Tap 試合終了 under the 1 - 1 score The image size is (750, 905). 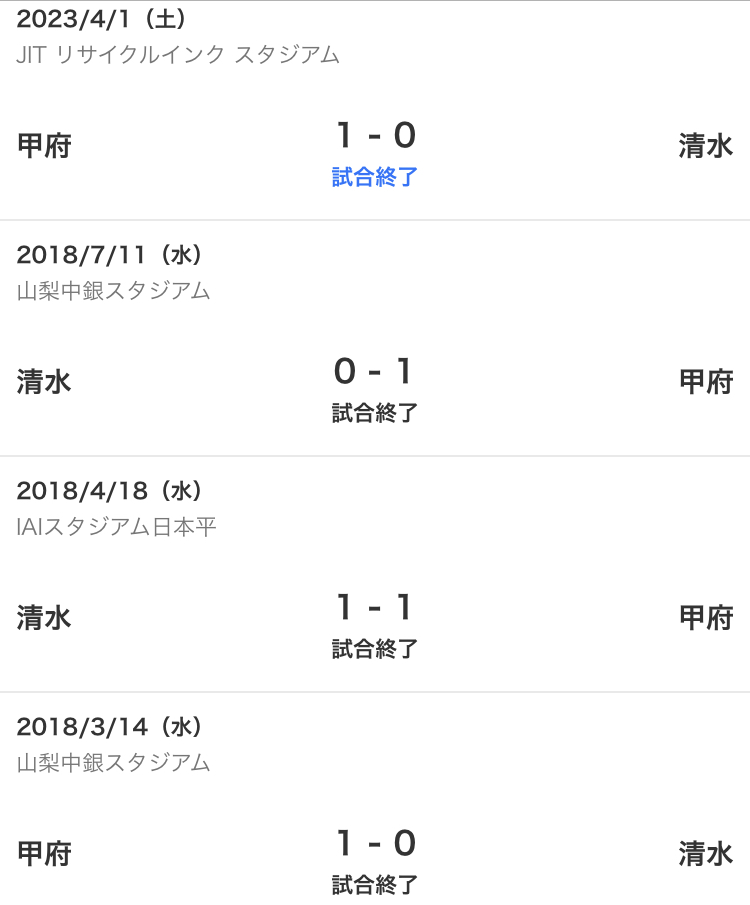375,649
